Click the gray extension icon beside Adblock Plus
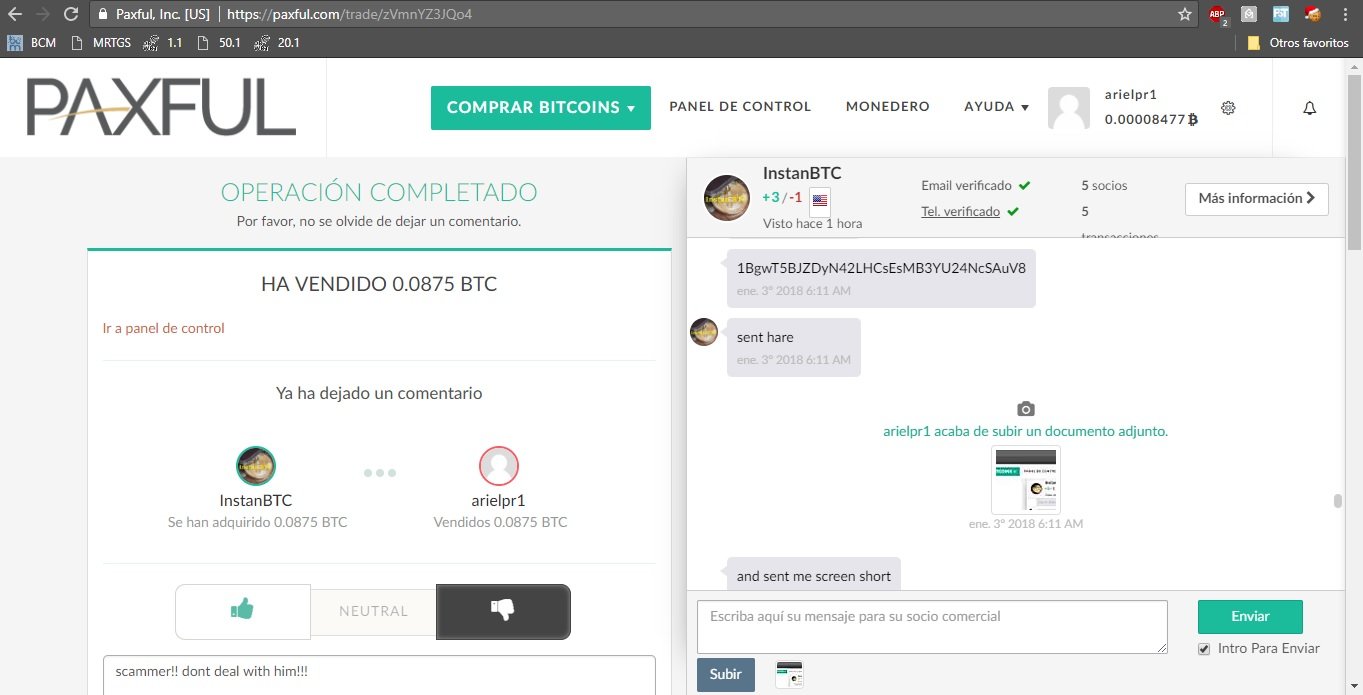Screen dimensions: 1363x695 pyautogui.click(x=1249, y=15)
